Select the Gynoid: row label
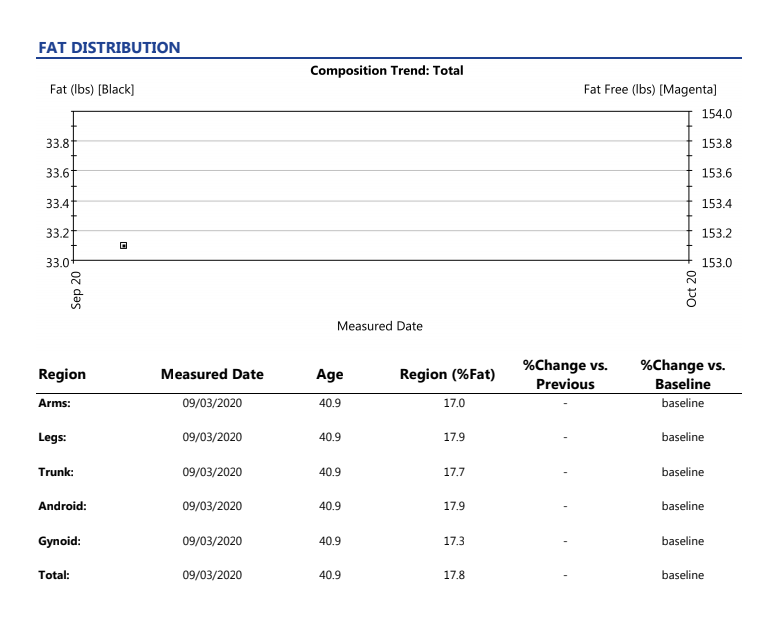Screen dimensions: 771x629 coord(59,541)
